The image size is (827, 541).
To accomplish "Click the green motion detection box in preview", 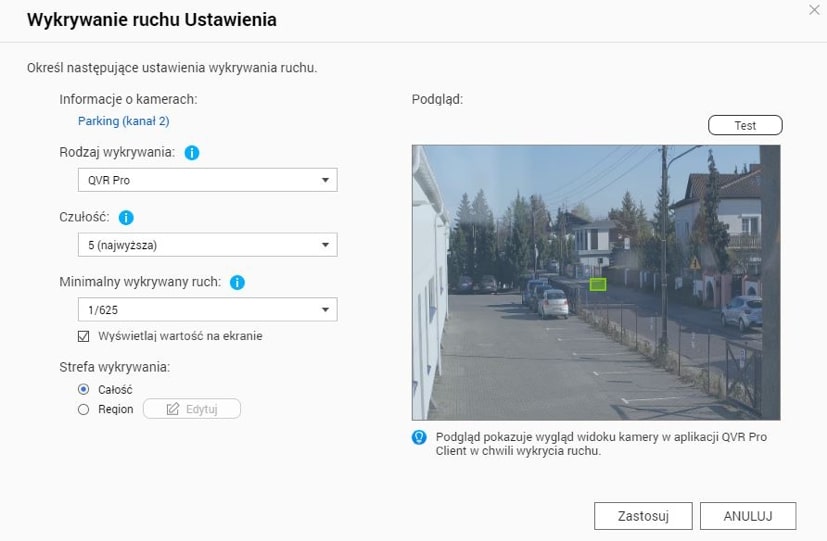I will tap(597, 284).
